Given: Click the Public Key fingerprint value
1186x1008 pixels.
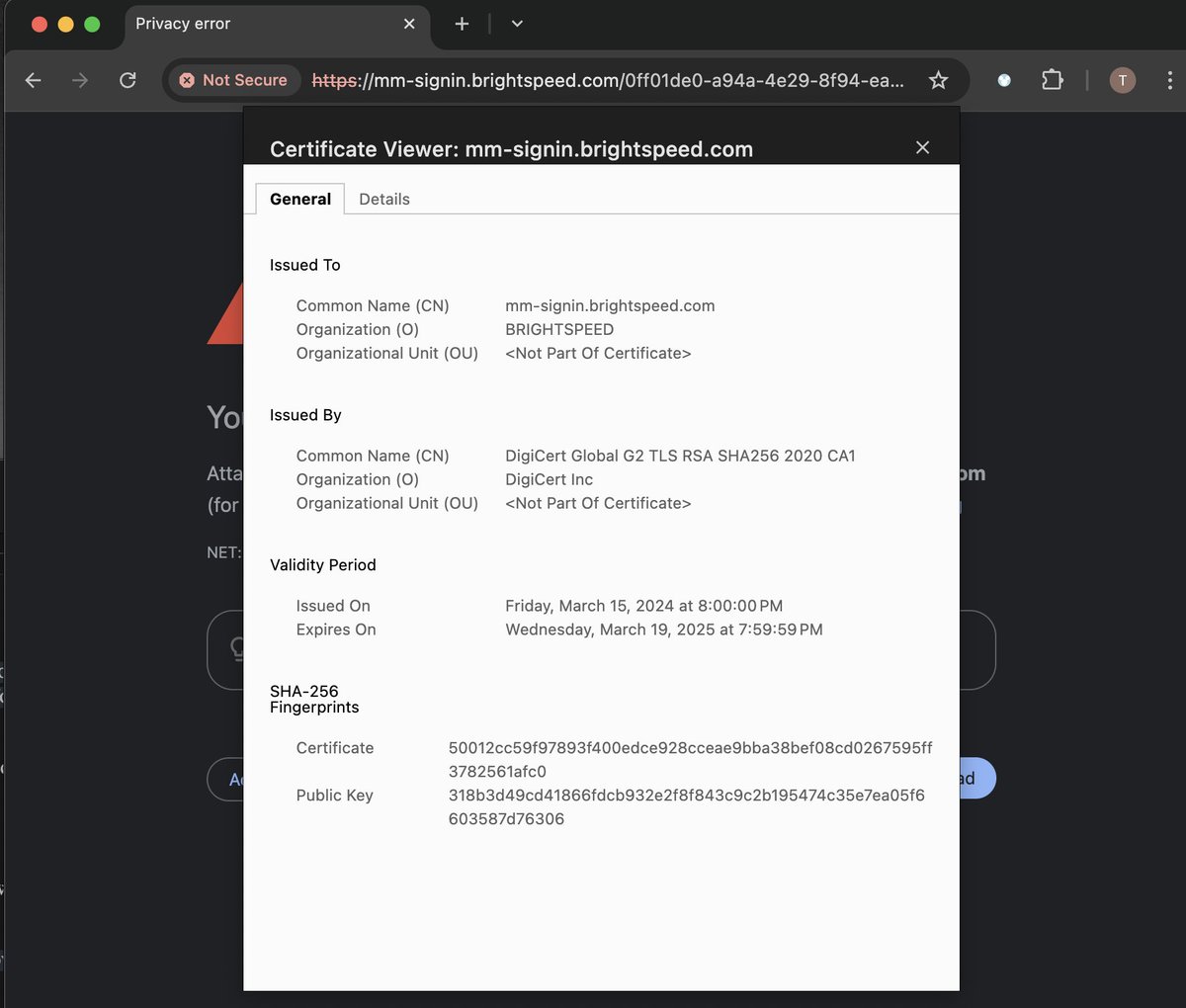Looking at the screenshot, I should tap(687, 807).
